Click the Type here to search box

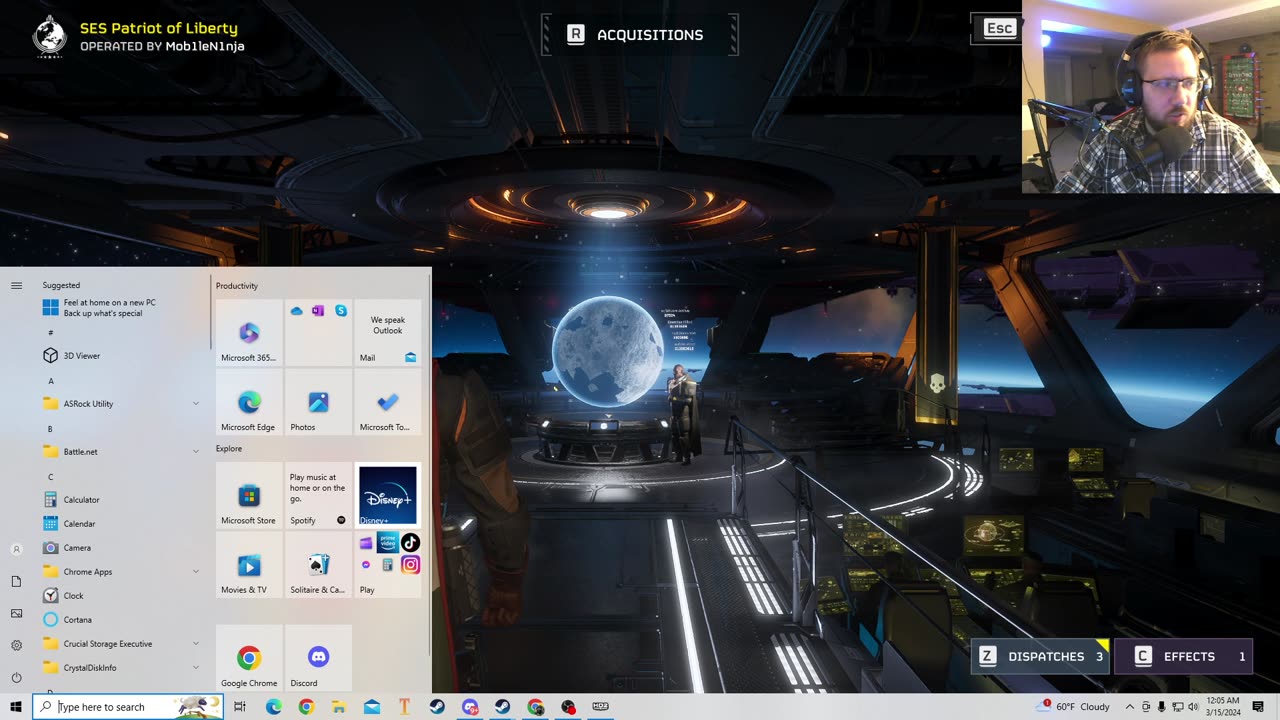click(128, 707)
